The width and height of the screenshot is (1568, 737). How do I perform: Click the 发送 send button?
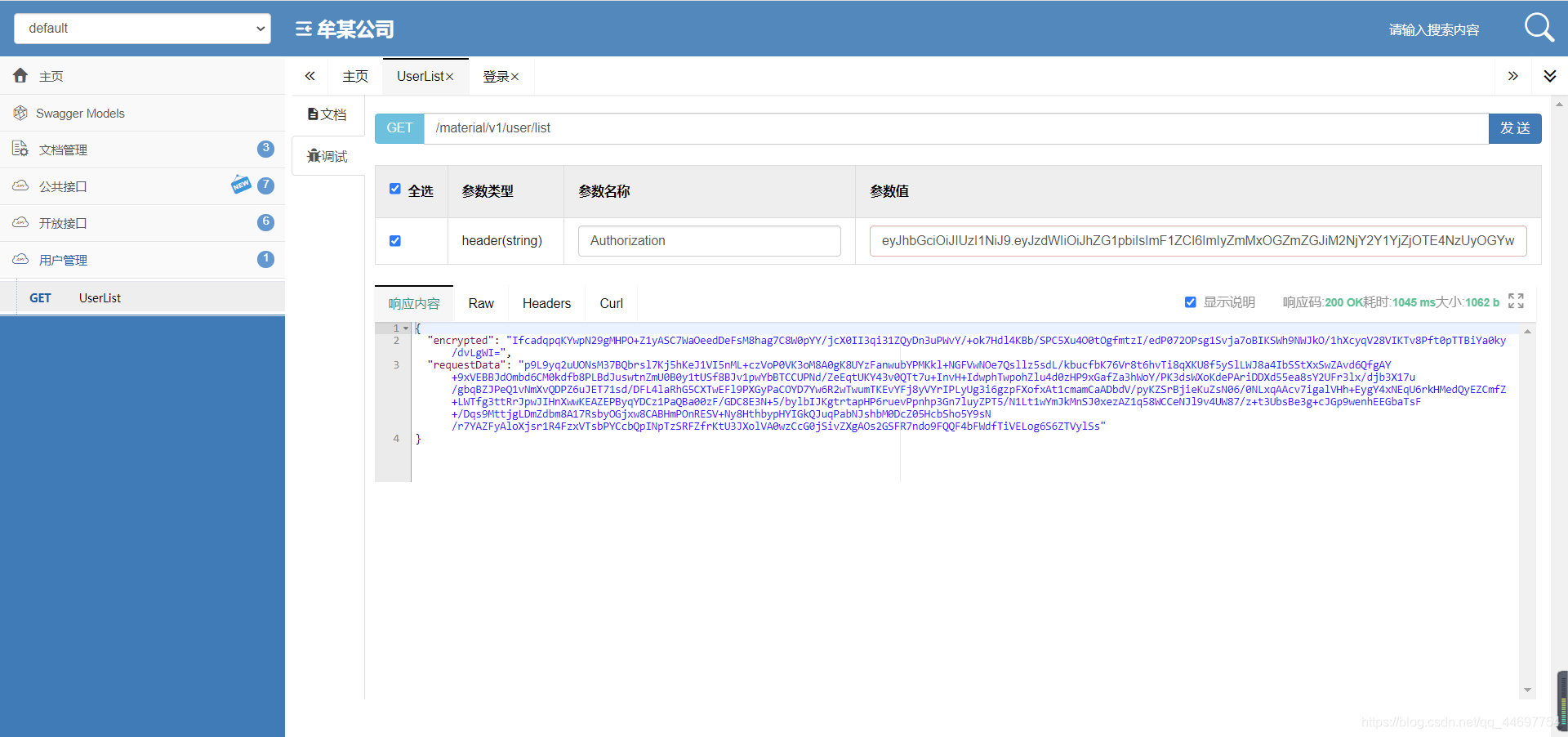tap(1515, 128)
